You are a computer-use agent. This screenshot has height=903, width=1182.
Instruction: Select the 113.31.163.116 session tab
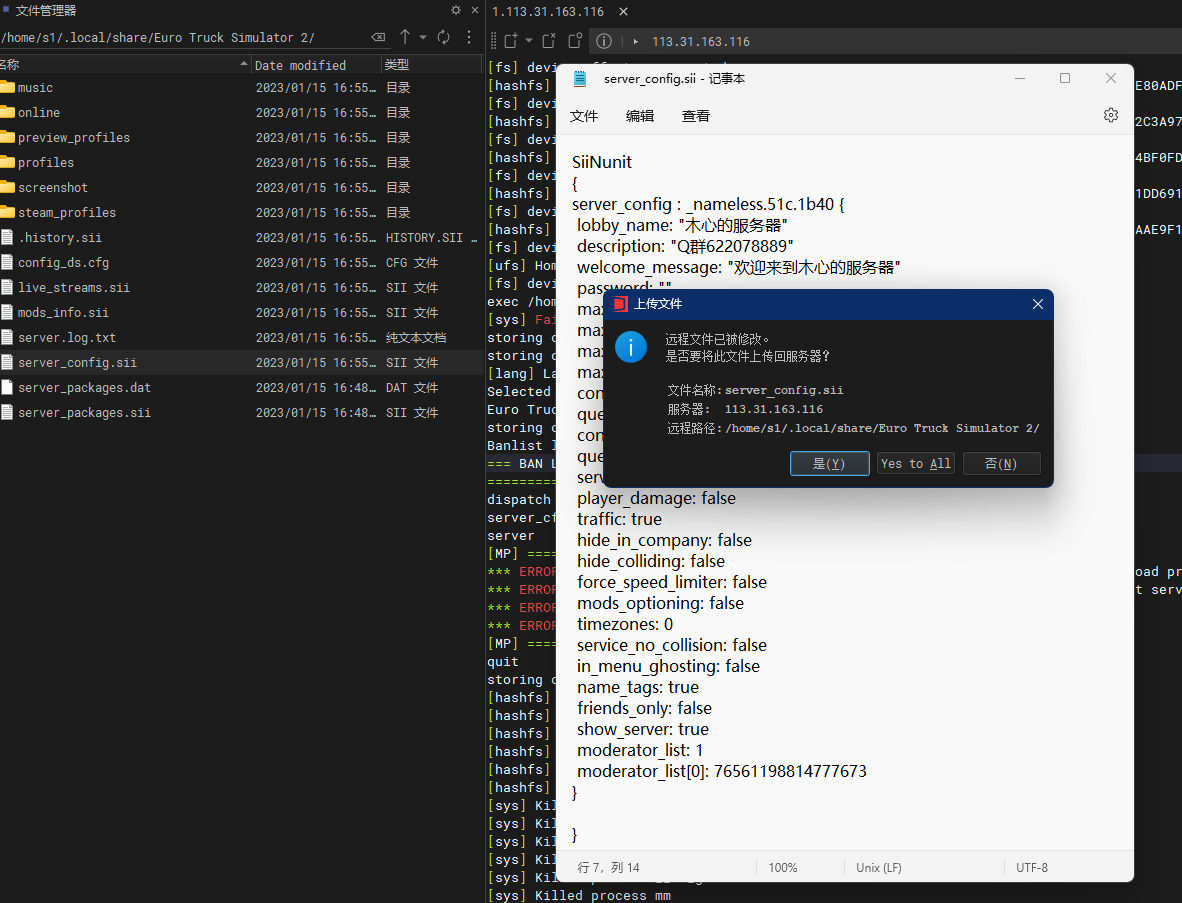tap(548, 11)
